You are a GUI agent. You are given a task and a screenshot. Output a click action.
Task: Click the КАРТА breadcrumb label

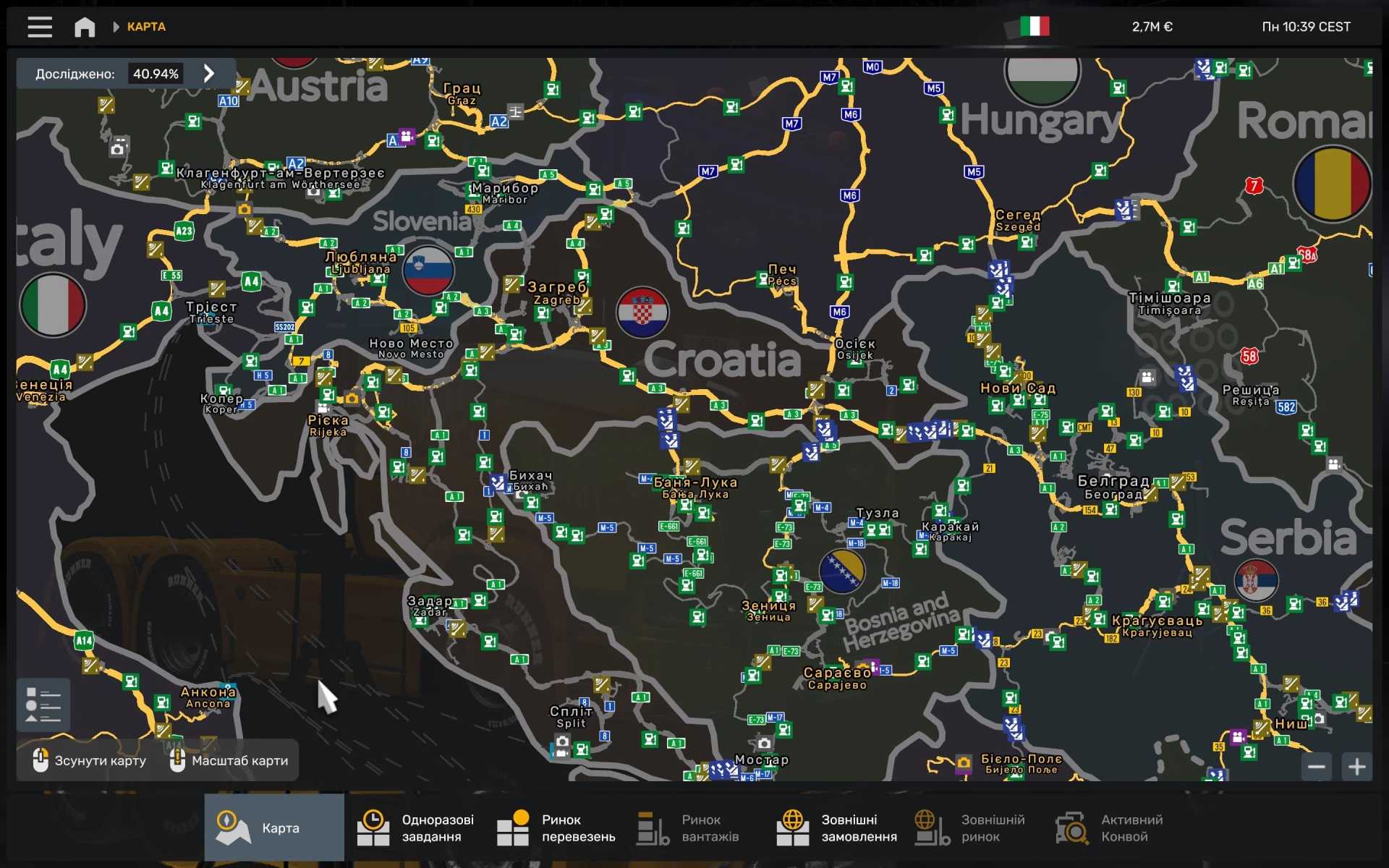(x=146, y=27)
